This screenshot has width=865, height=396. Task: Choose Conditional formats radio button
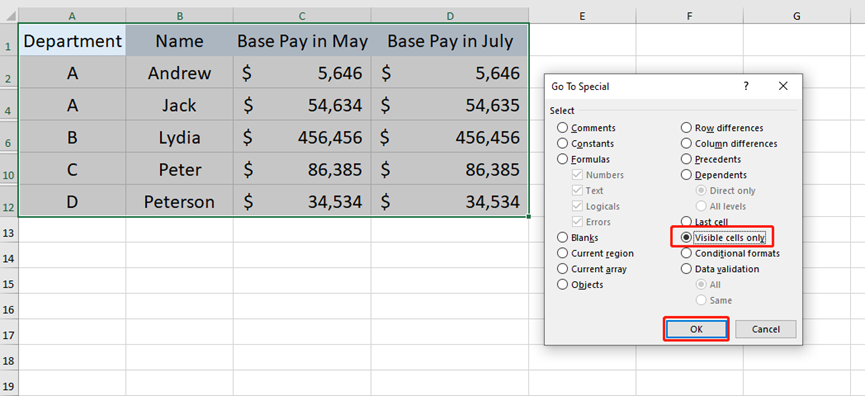686,253
